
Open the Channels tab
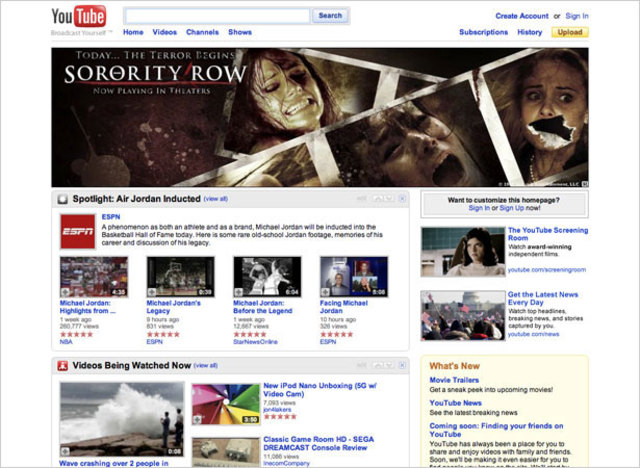202,32
